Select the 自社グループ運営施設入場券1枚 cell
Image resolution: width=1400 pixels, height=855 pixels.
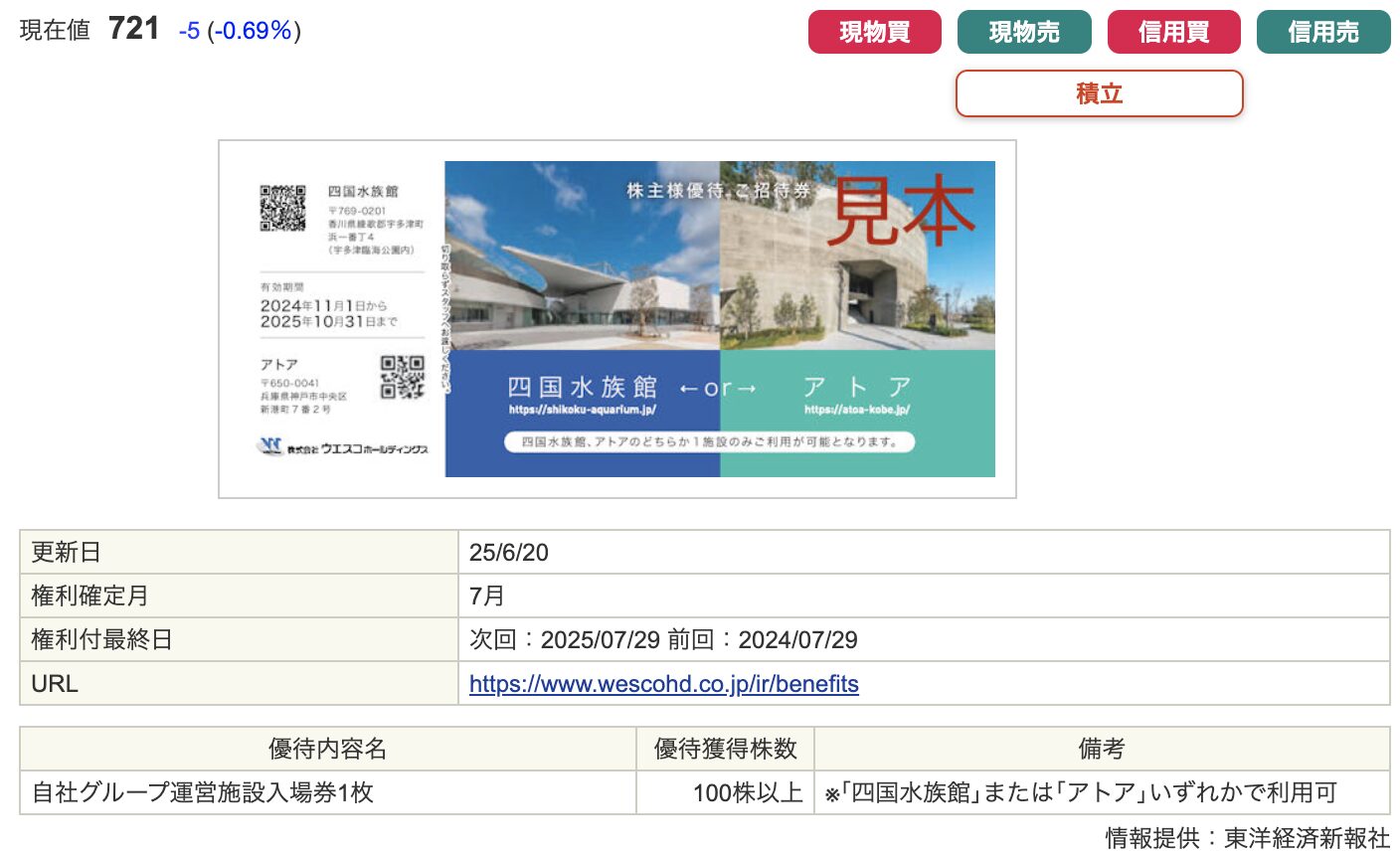pyautogui.click(x=328, y=792)
